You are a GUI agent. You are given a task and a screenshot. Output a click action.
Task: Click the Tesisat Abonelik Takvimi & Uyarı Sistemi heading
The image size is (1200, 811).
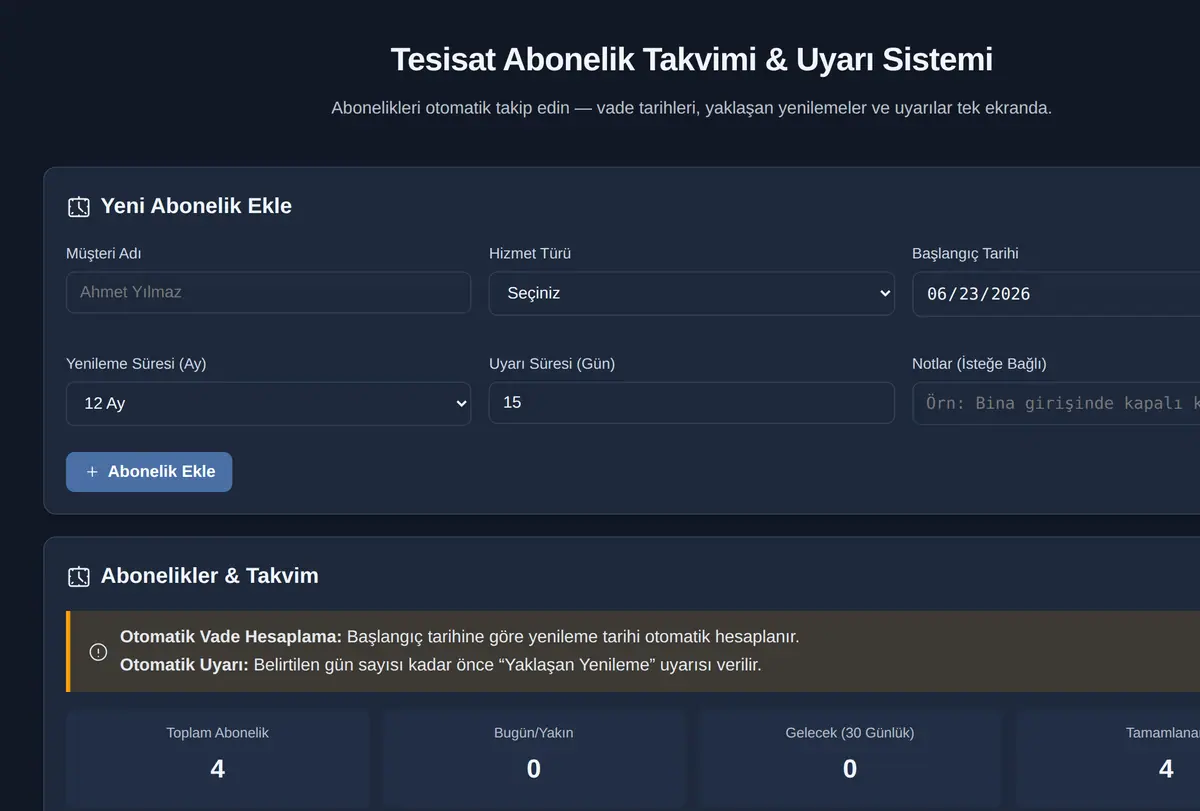point(691,59)
